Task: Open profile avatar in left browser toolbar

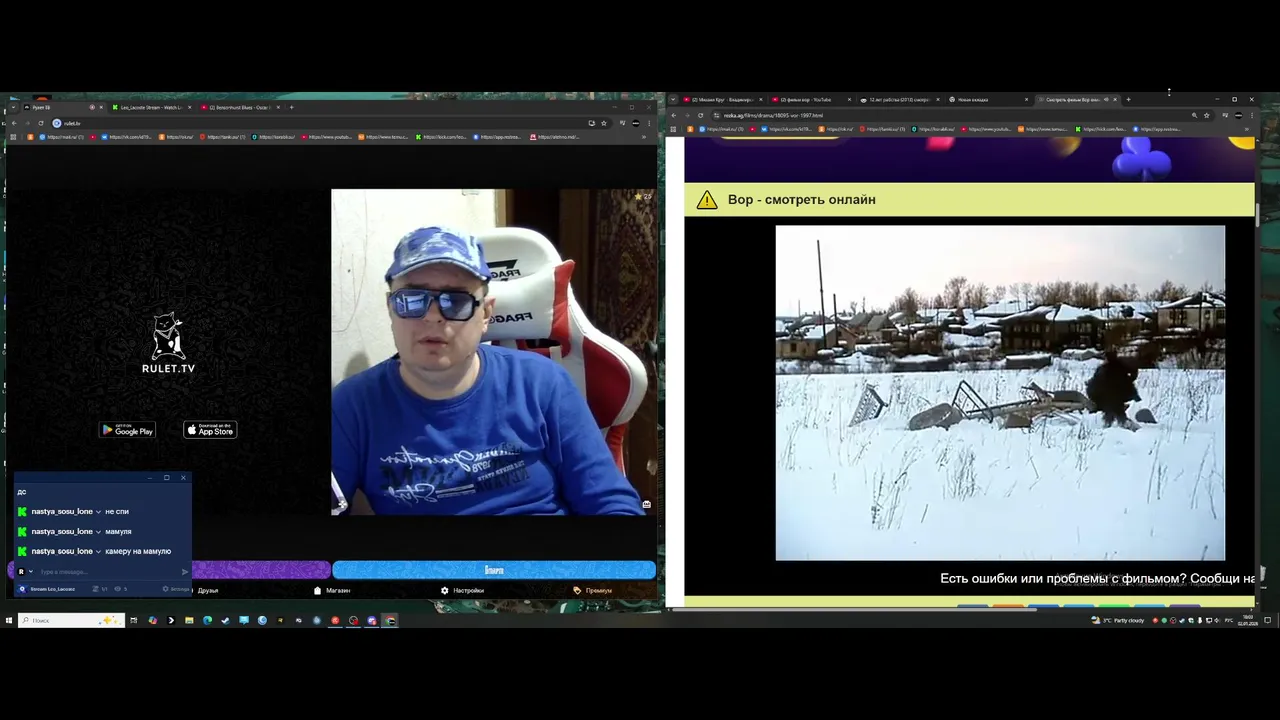Action: tap(636, 123)
